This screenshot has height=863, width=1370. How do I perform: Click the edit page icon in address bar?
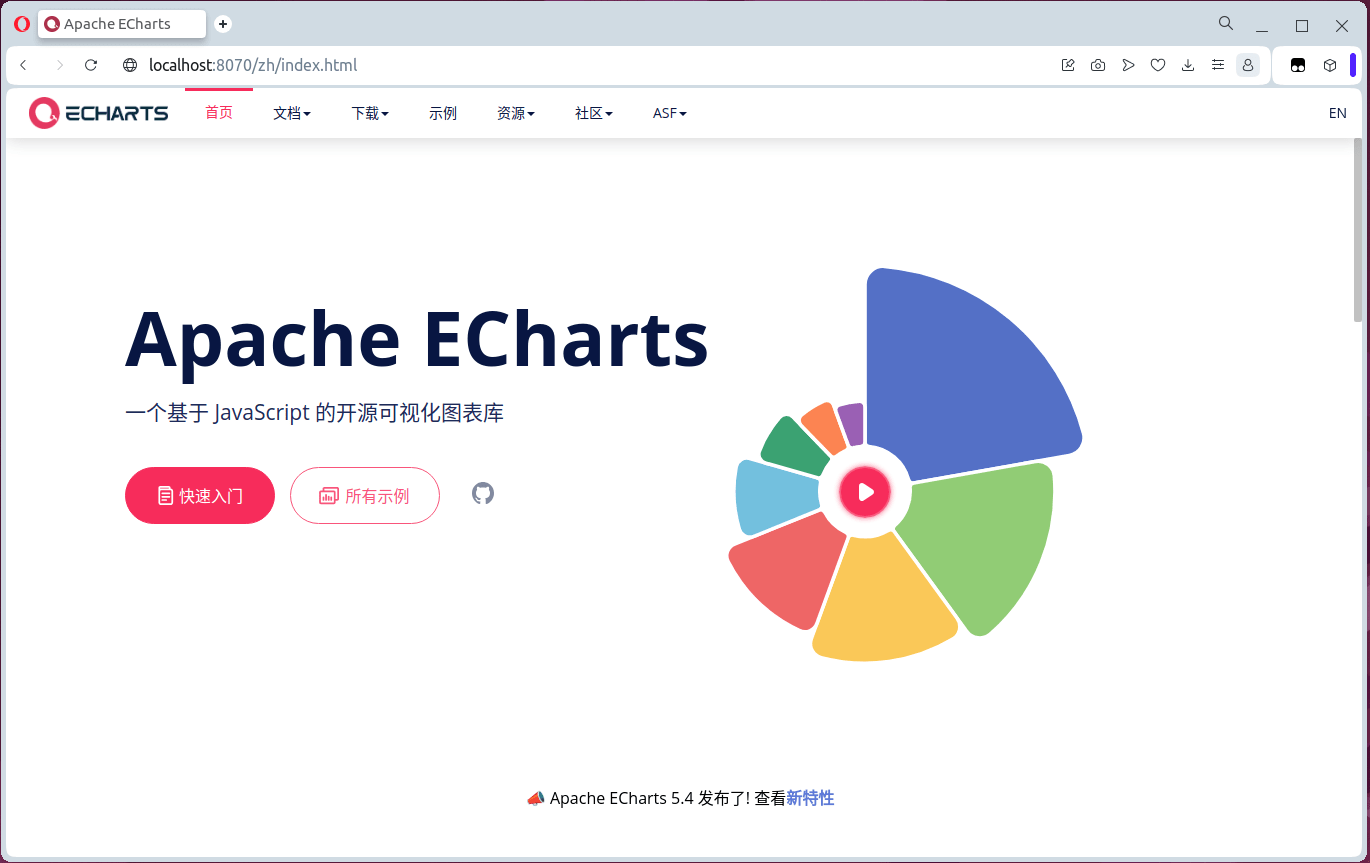[x=1068, y=65]
